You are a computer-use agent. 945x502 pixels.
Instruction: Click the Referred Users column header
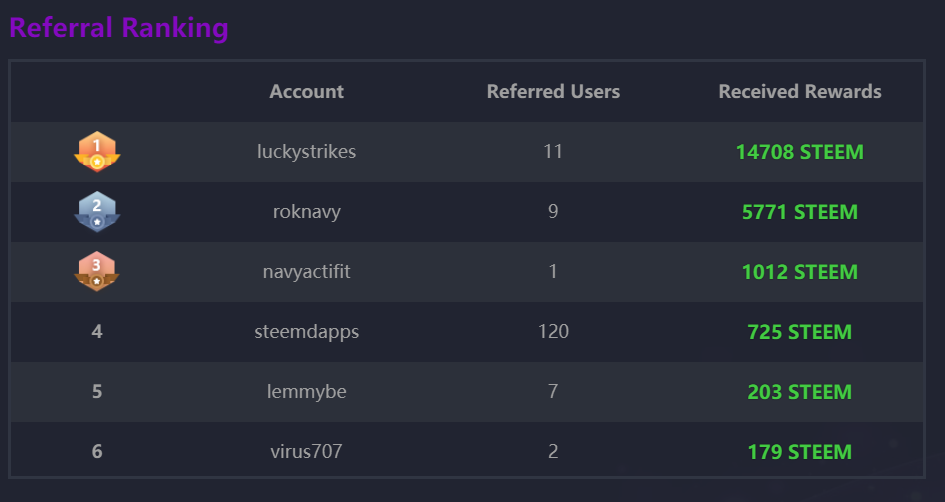click(x=553, y=92)
